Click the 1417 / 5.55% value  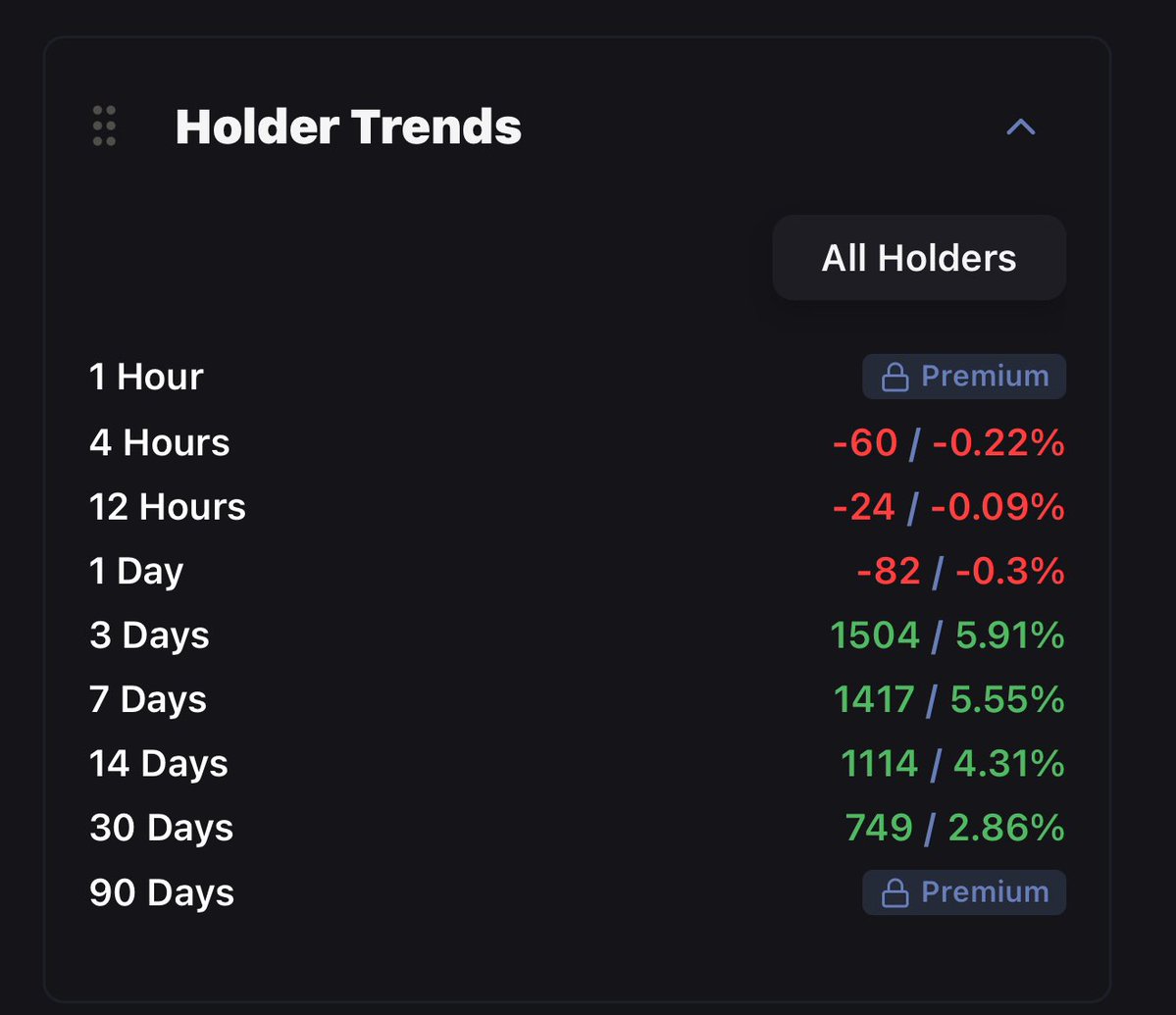(948, 699)
